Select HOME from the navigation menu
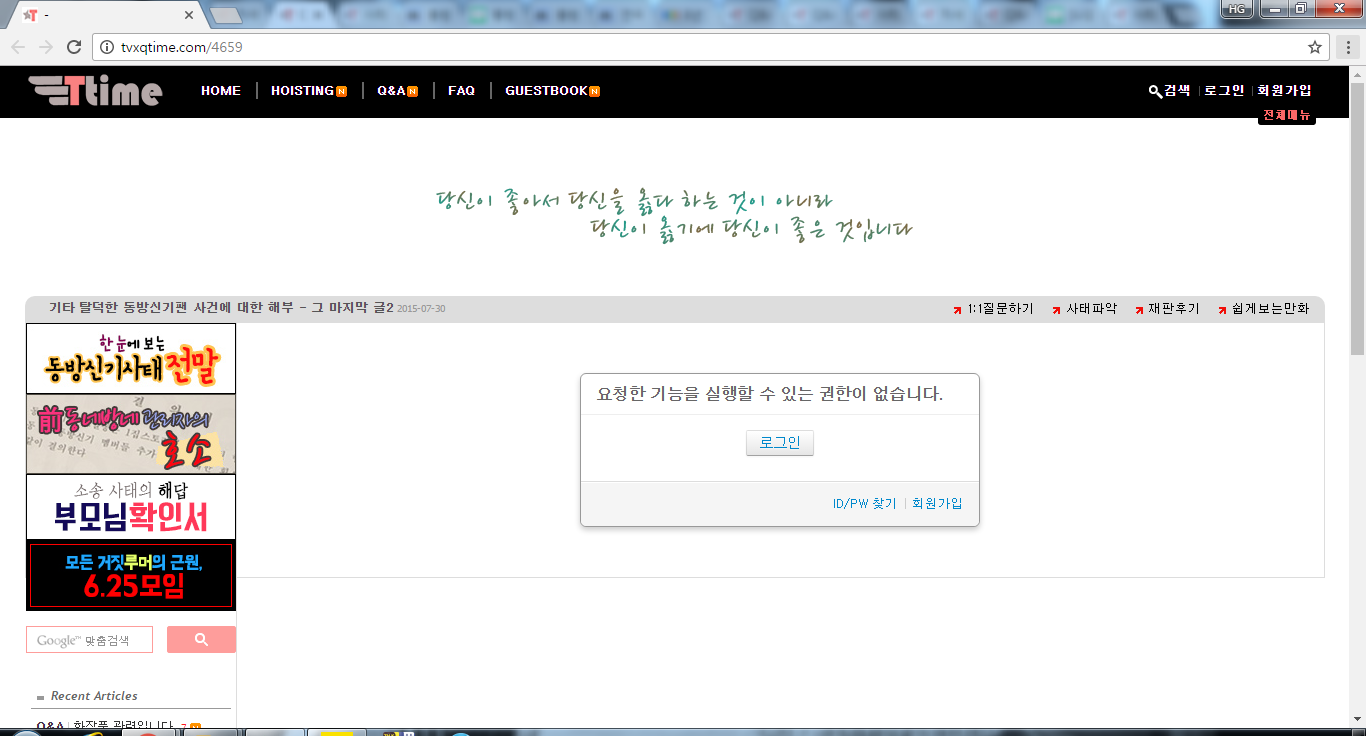Viewport: 1366px width, 736px height. [x=220, y=90]
